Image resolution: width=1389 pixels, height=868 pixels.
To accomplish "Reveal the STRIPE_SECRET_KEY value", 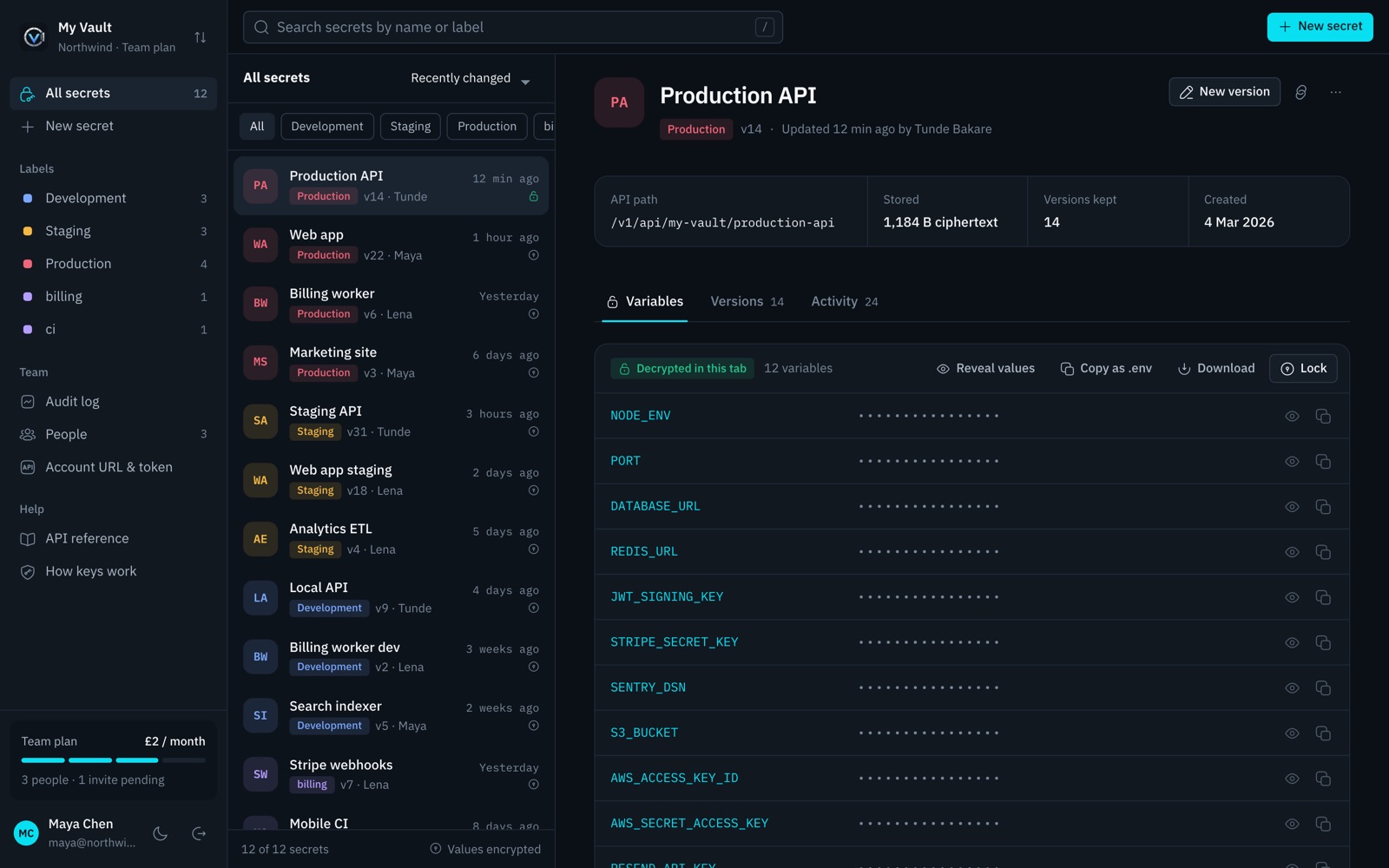I will (x=1292, y=642).
